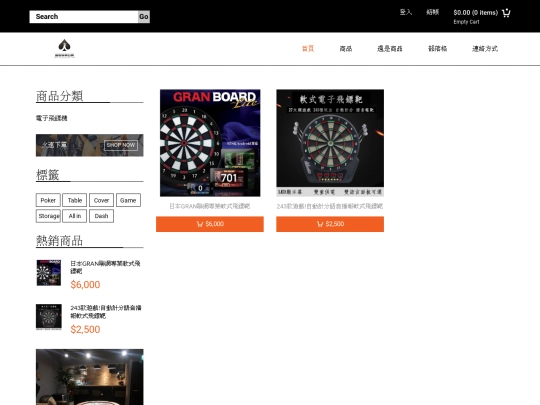Click hot-seller 日本GRAN product name
Image resolution: width=540 pixels, height=405 pixels.
pos(105,267)
